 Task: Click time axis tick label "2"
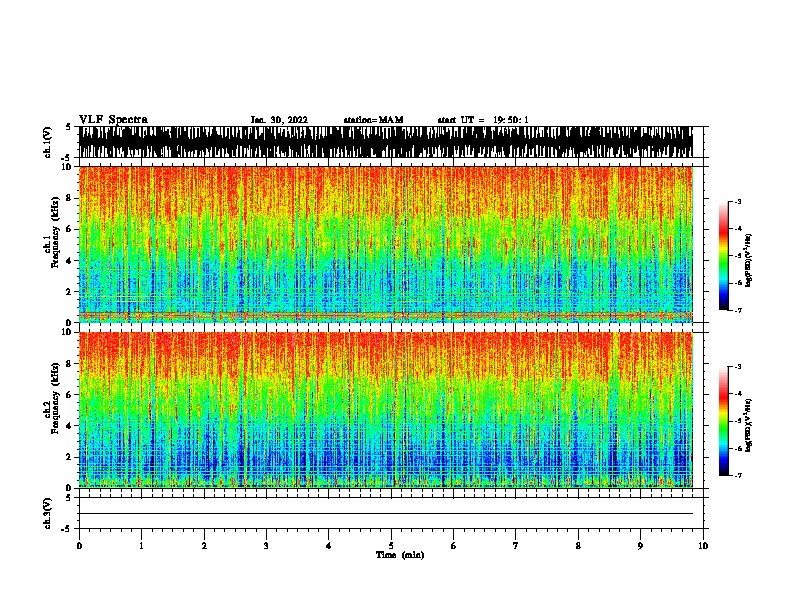click(x=204, y=546)
